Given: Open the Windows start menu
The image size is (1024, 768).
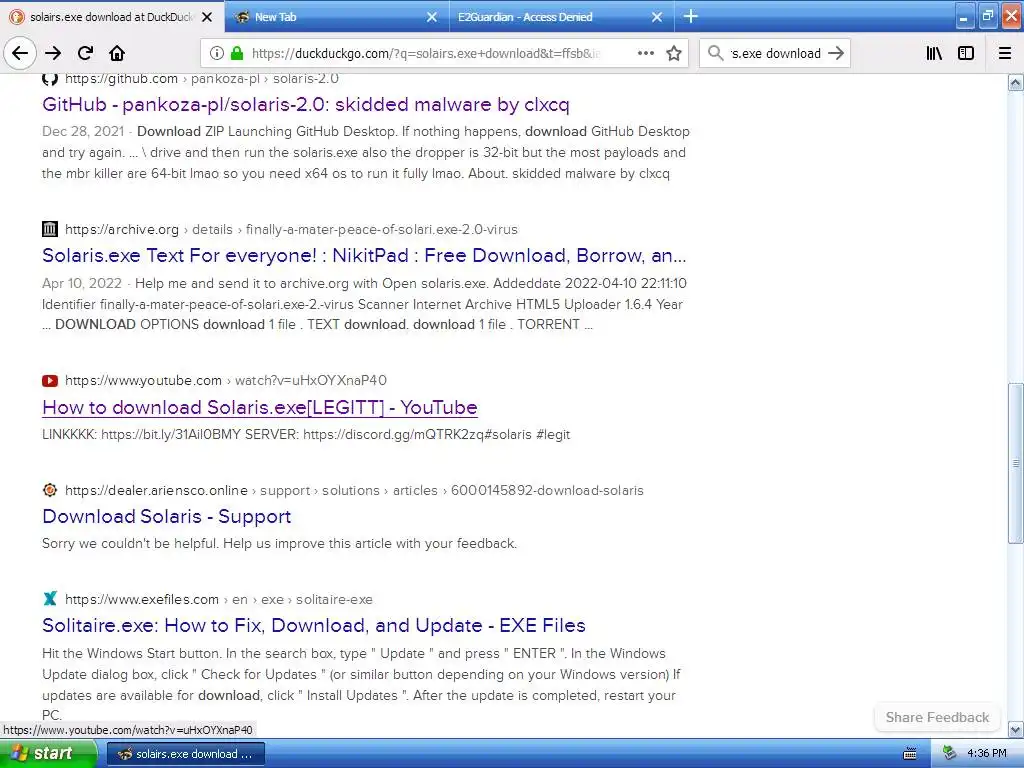Looking at the screenshot, I should 48,754.
